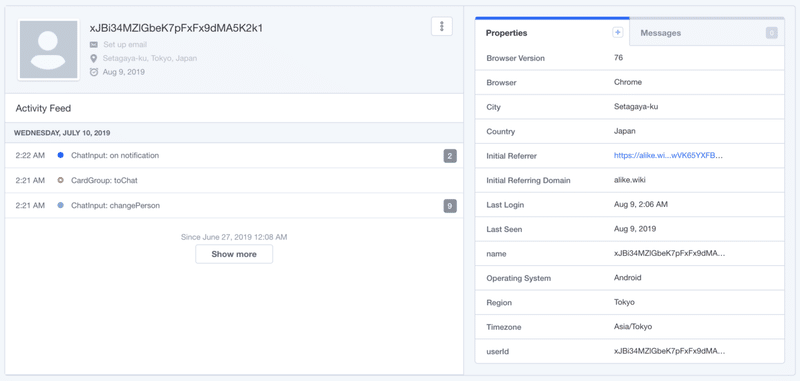This screenshot has height=381, width=800.
Task: Click the Initial Referrer property label
Action: point(512,156)
